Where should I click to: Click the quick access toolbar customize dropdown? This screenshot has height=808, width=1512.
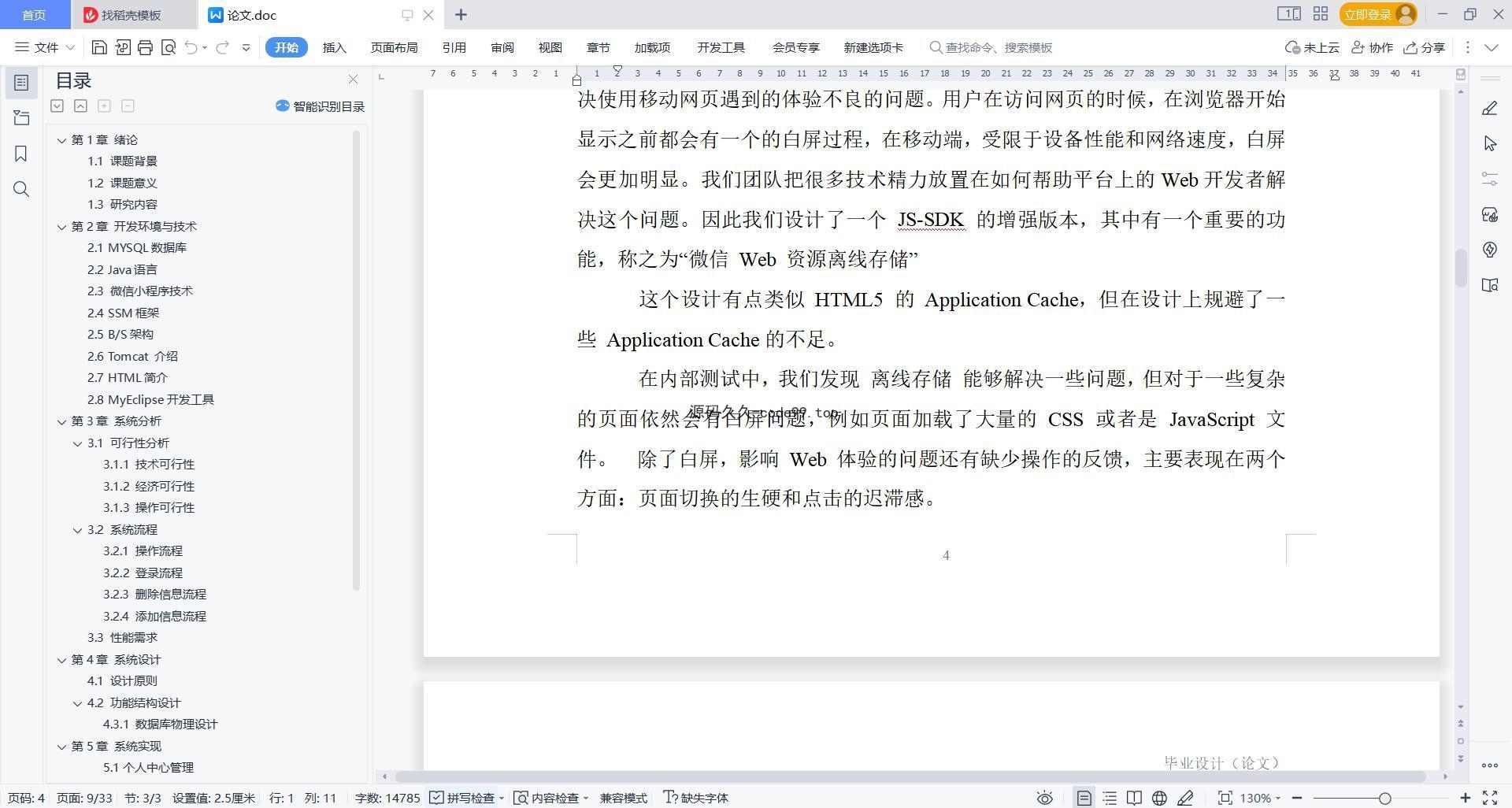pyautogui.click(x=246, y=47)
